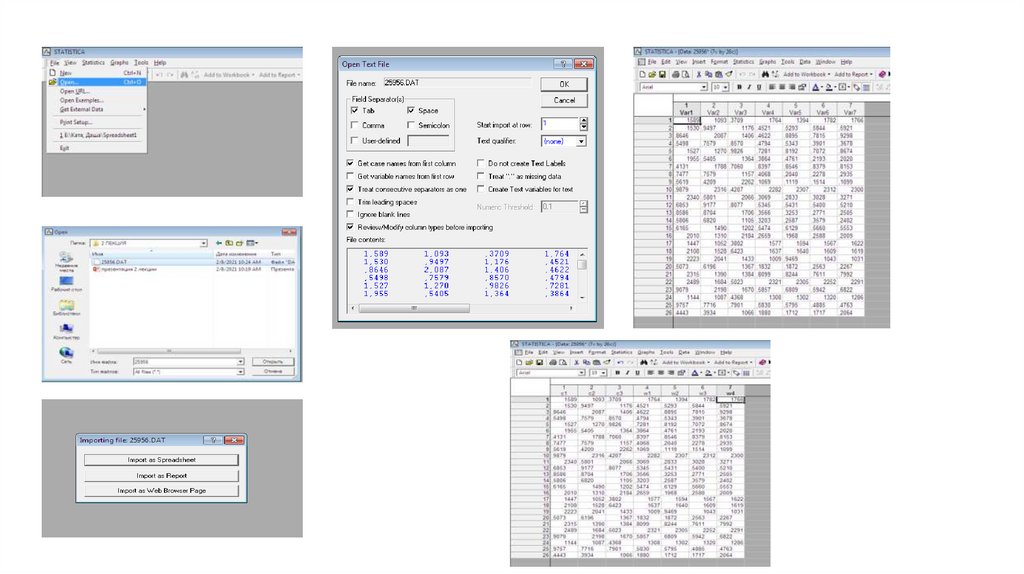This screenshot has width=1024, height=574.
Task: Open the file name dropdown in Open dialog
Action: [240, 362]
